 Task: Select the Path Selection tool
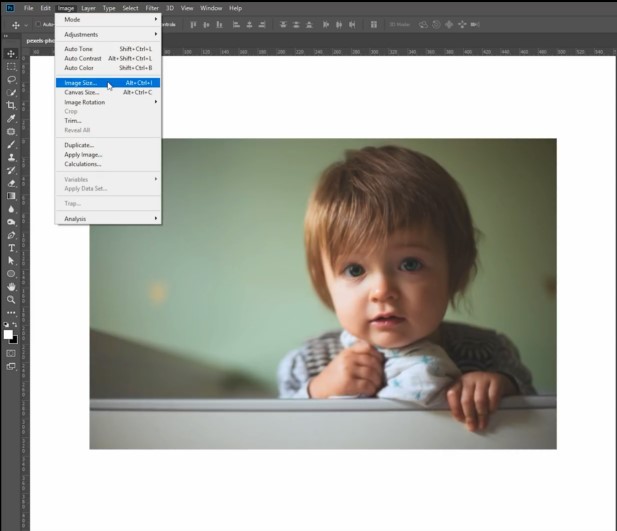click(x=11, y=261)
